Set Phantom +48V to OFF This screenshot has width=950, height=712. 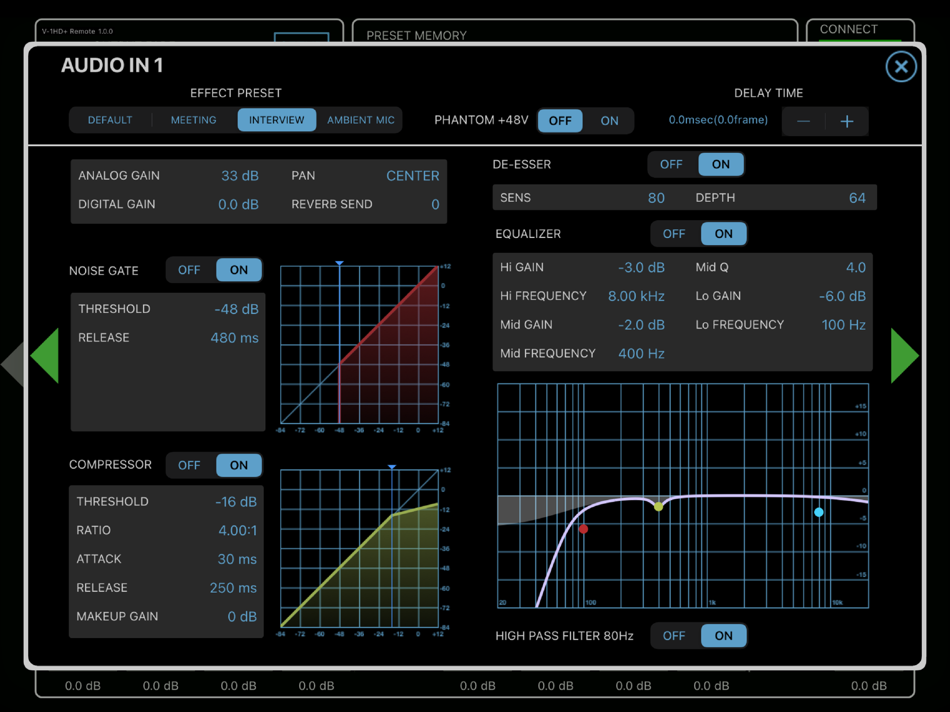[560, 121]
